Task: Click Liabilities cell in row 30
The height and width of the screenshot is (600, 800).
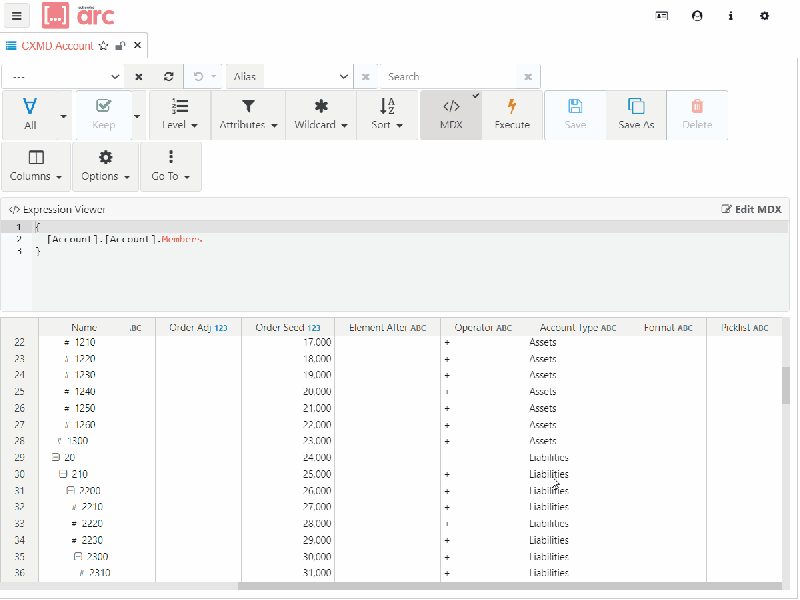Action: pos(548,474)
